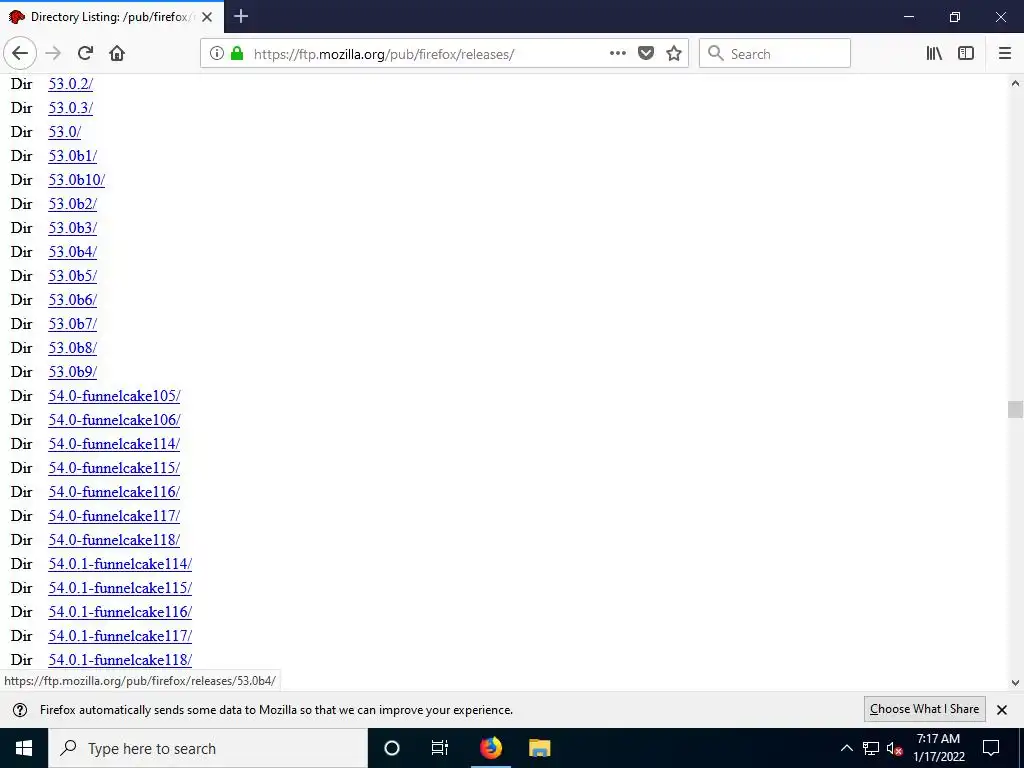Screen dimensions: 1024x768
Task: Open the notification center icon
Action: point(991,748)
